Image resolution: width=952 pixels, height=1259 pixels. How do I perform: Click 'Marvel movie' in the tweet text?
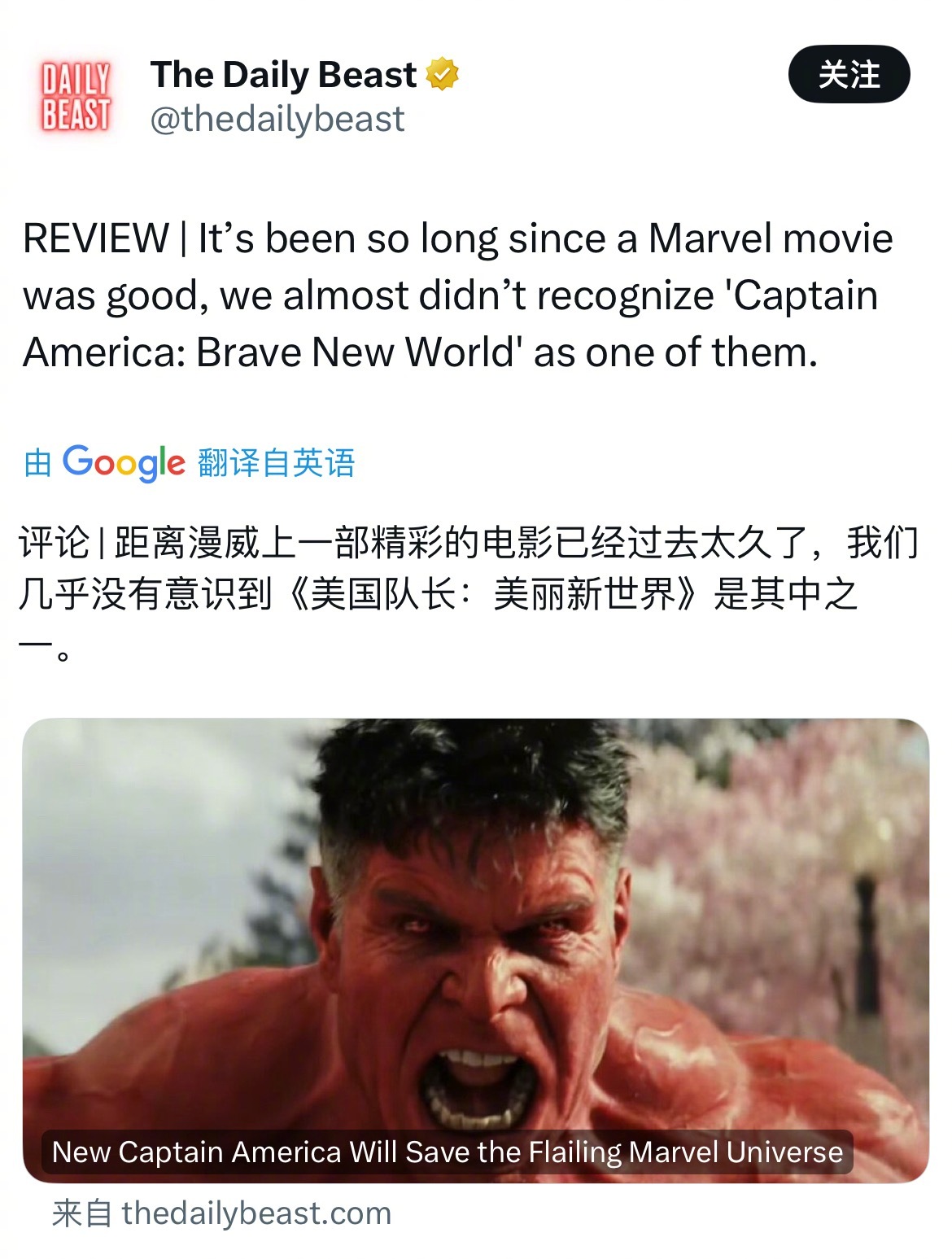tap(771, 239)
